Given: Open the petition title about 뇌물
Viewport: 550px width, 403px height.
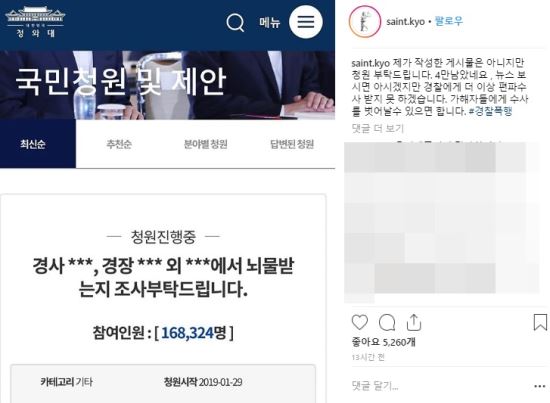Looking at the screenshot, I should 163,277.
